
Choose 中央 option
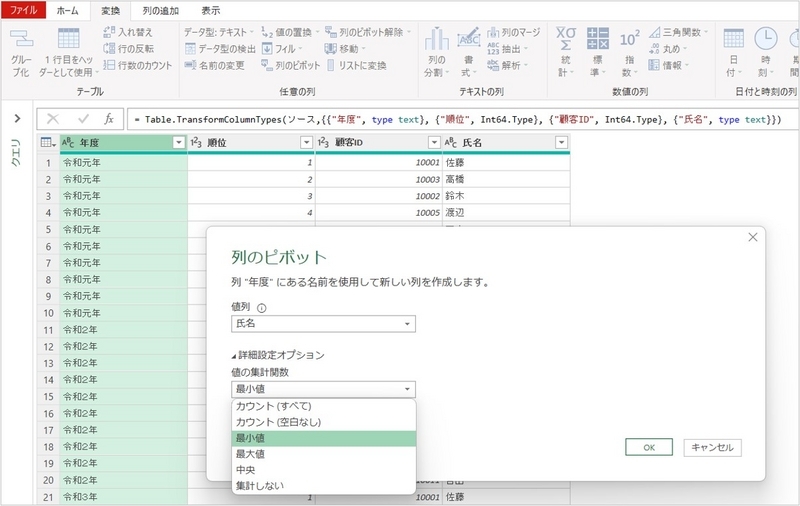[324, 470]
